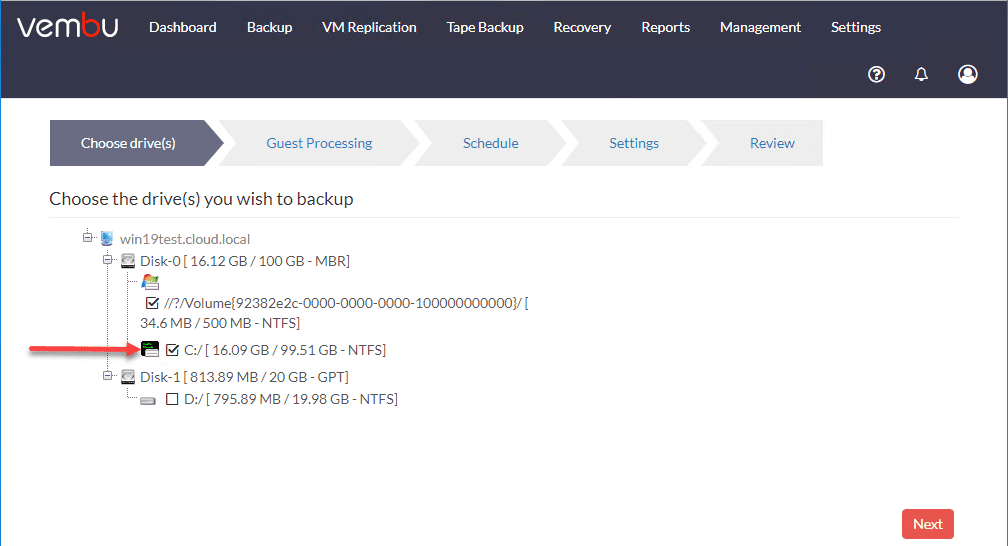The image size is (1008, 546).
Task: Uncheck the C:/ drive checkbox
Action: click(173, 350)
